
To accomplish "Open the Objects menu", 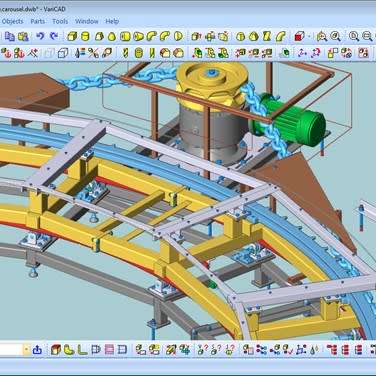I will 12,21.
